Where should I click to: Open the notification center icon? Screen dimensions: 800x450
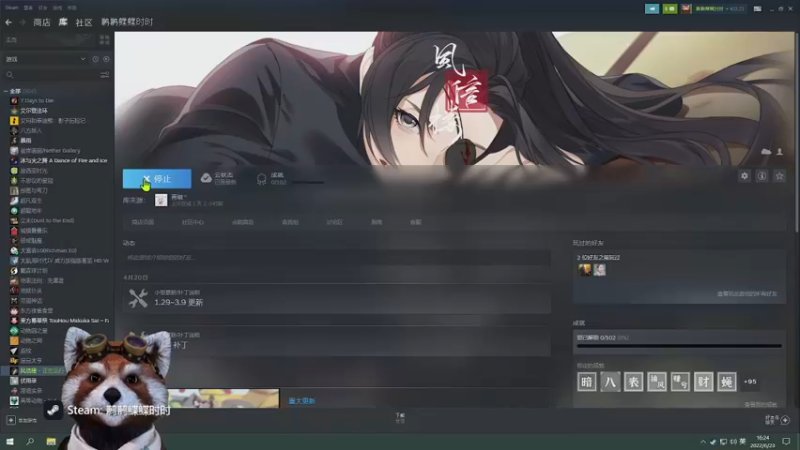point(786,441)
